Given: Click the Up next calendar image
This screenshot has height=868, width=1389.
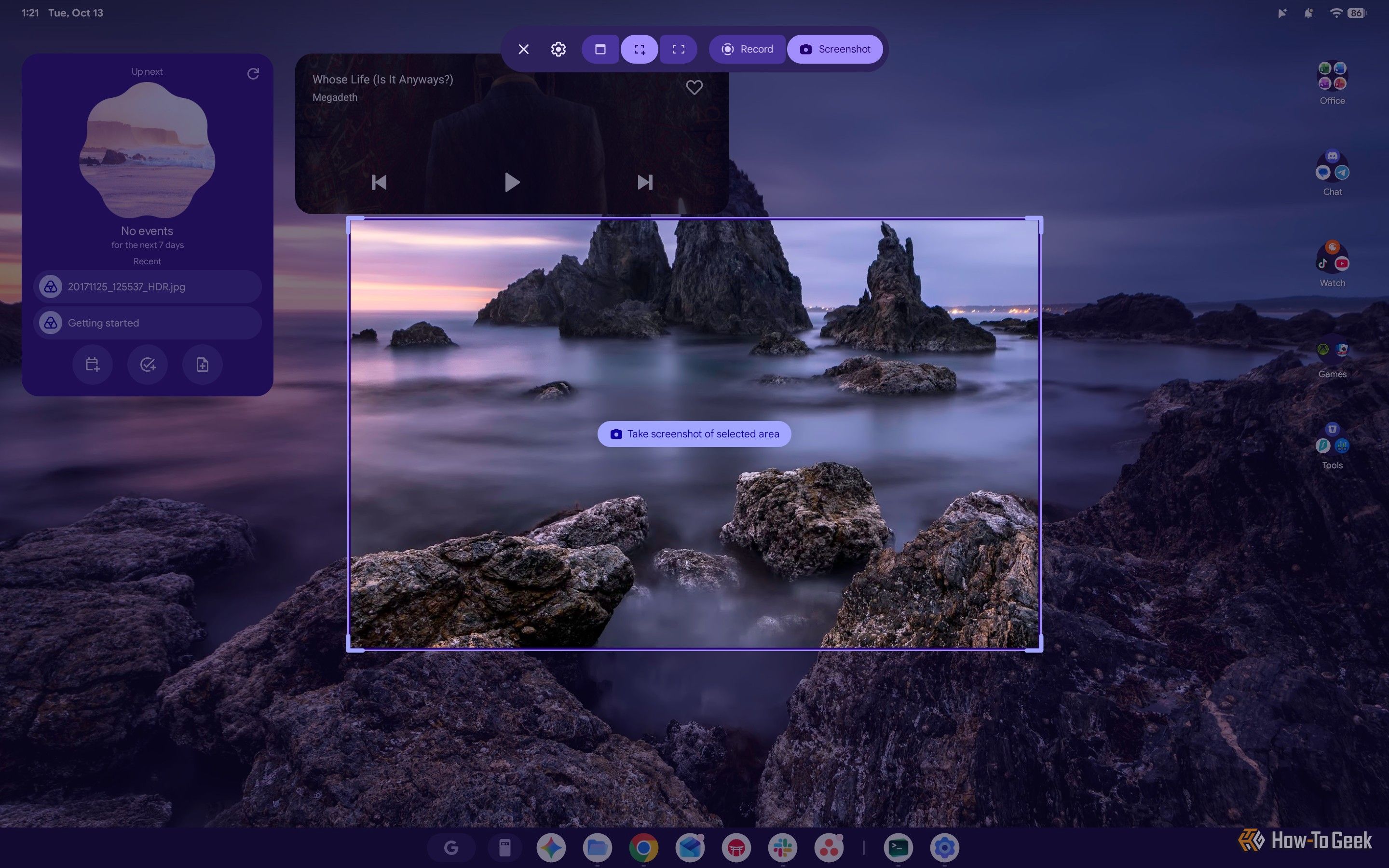Looking at the screenshot, I should [147, 150].
